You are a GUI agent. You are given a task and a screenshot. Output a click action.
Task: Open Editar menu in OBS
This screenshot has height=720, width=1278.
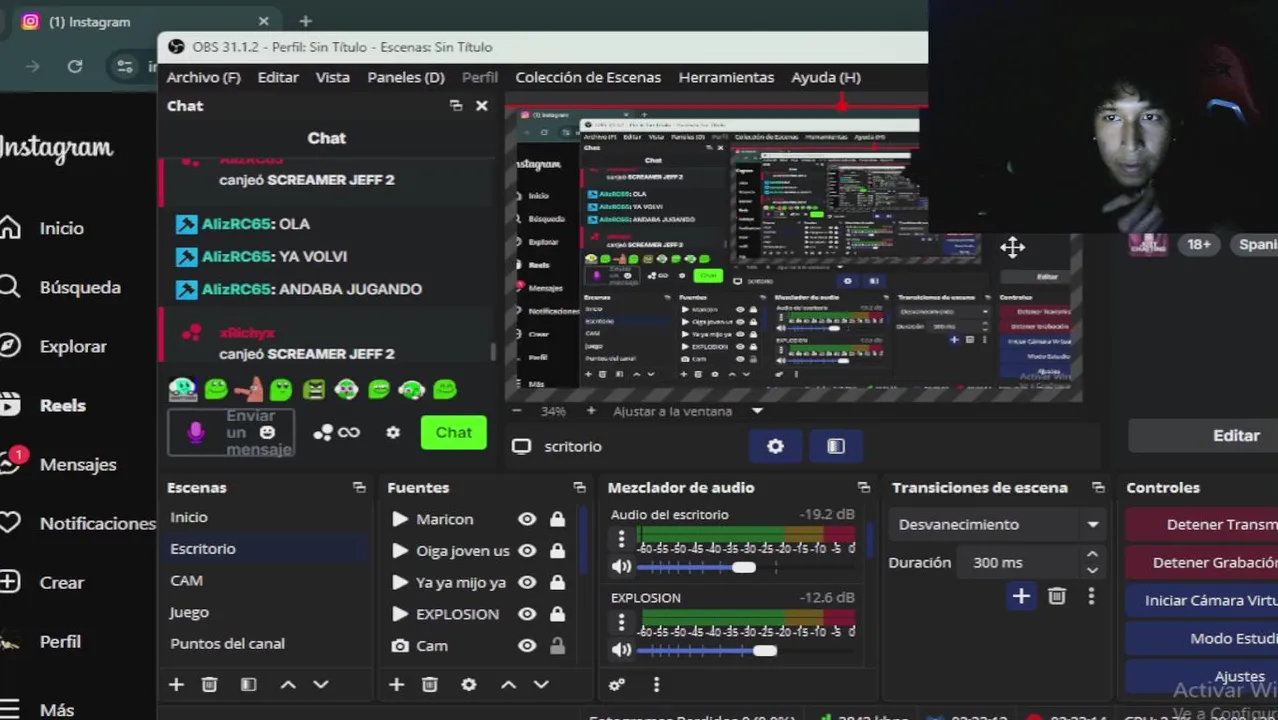pos(278,77)
